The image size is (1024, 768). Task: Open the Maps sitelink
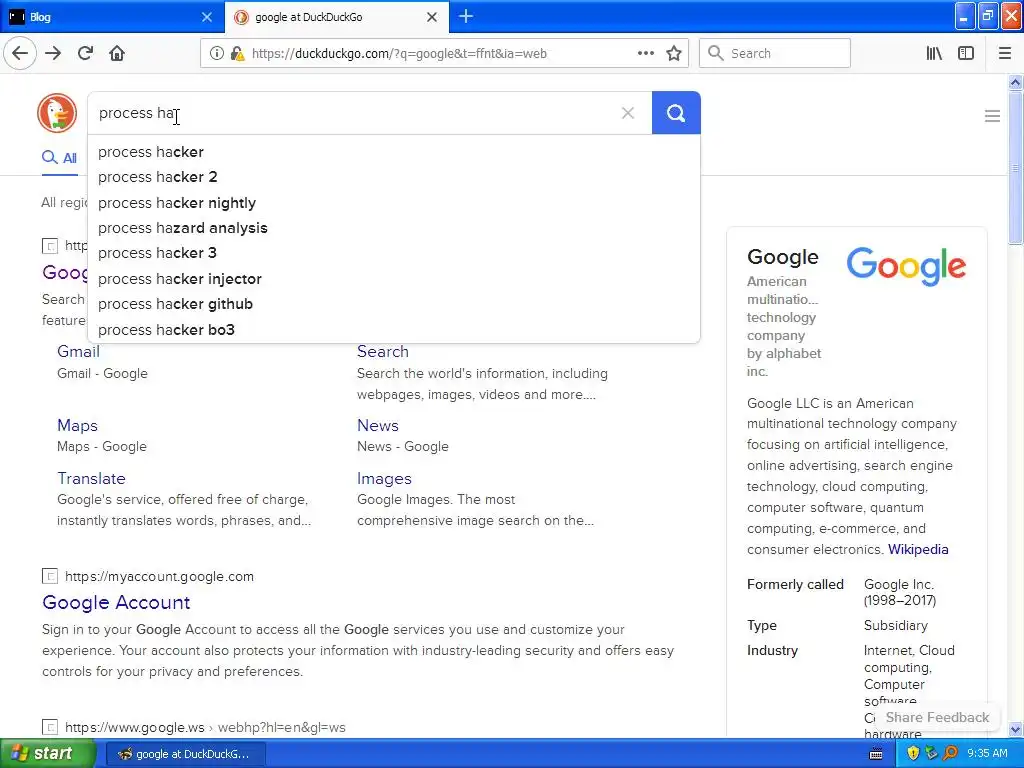click(77, 425)
